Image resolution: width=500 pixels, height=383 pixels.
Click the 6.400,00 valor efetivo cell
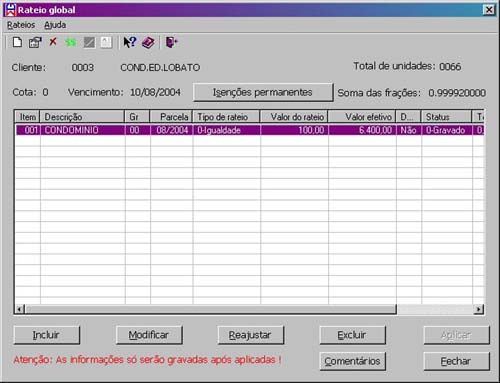pyautogui.click(x=363, y=130)
